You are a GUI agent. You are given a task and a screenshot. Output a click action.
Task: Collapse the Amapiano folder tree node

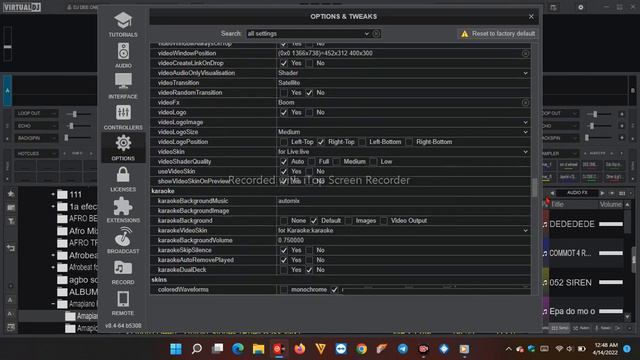click(x=53, y=304)
